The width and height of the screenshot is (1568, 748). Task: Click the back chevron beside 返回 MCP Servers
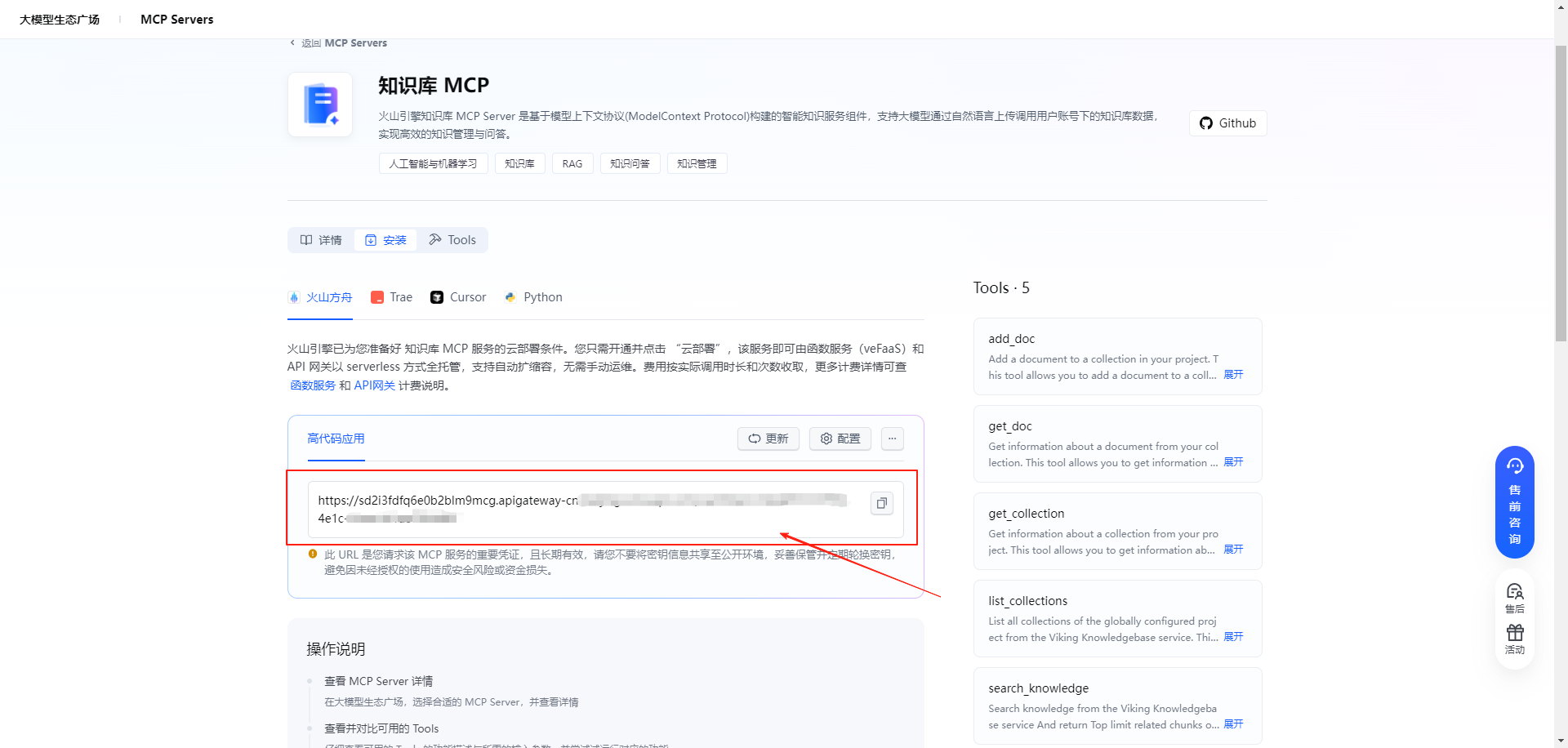click(292, 42)
